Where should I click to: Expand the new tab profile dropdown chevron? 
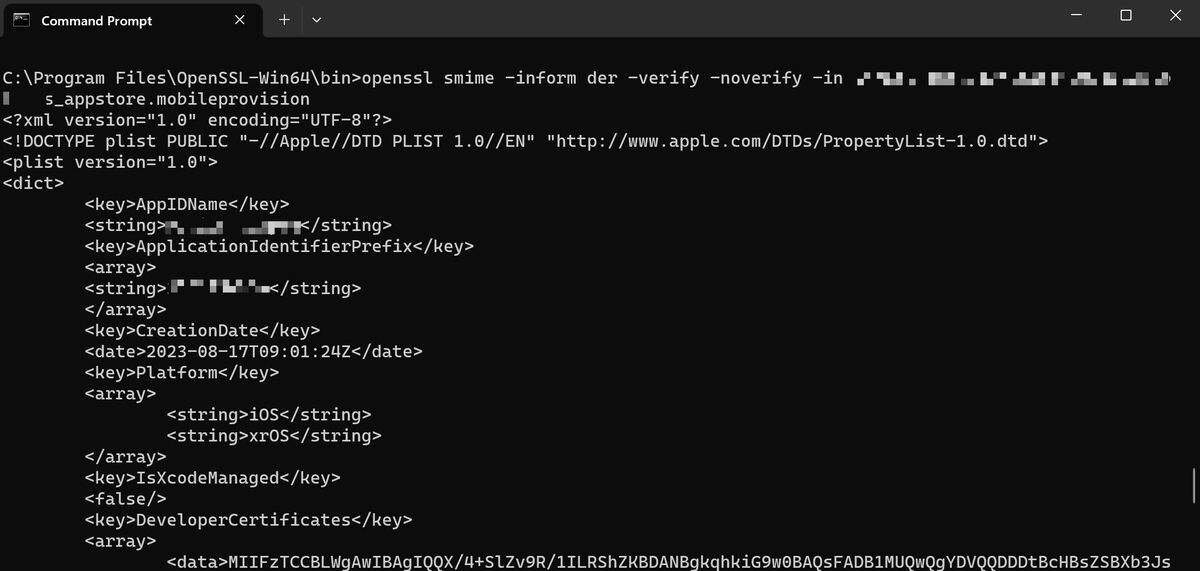click(317, 19)
